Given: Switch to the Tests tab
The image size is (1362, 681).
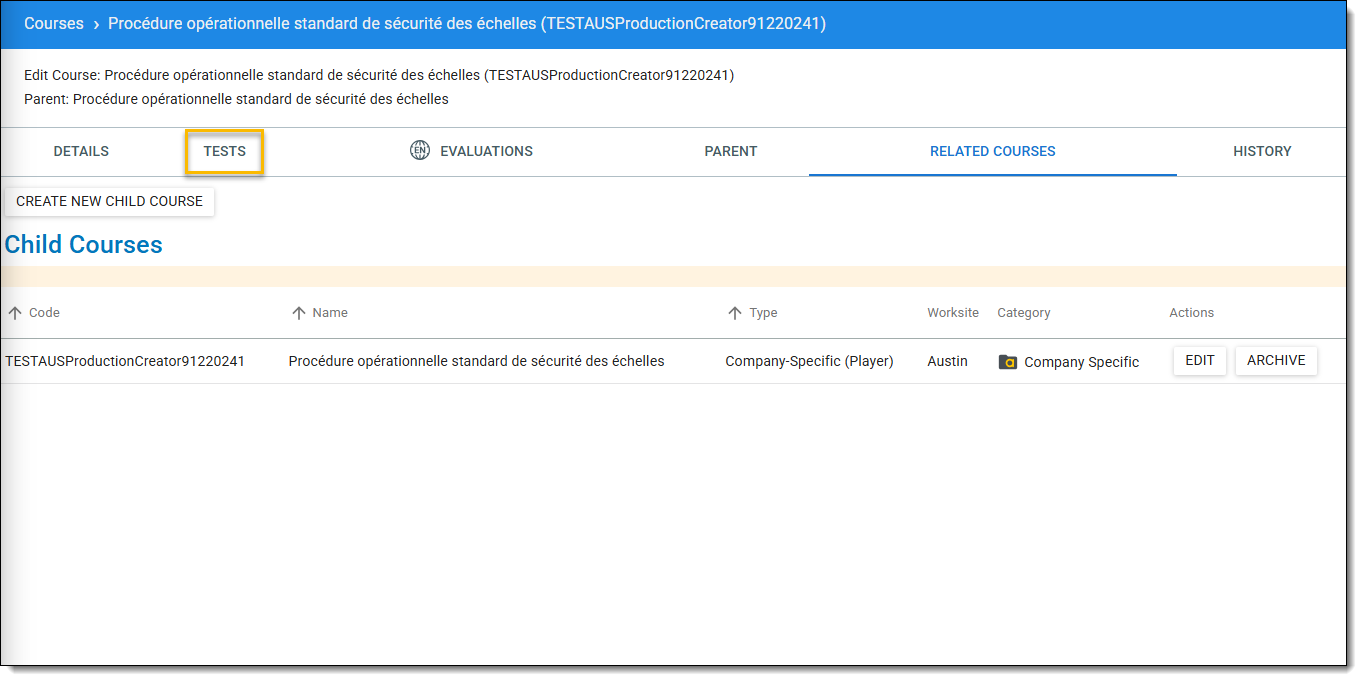Looking at the screenshot, I should click(x=224, y=152).
